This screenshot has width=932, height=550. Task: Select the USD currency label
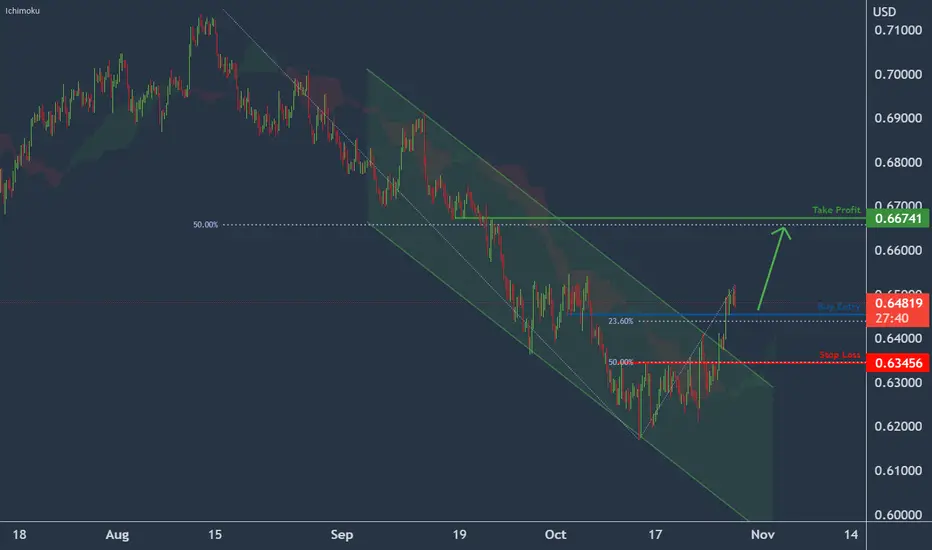pos(884,12)
